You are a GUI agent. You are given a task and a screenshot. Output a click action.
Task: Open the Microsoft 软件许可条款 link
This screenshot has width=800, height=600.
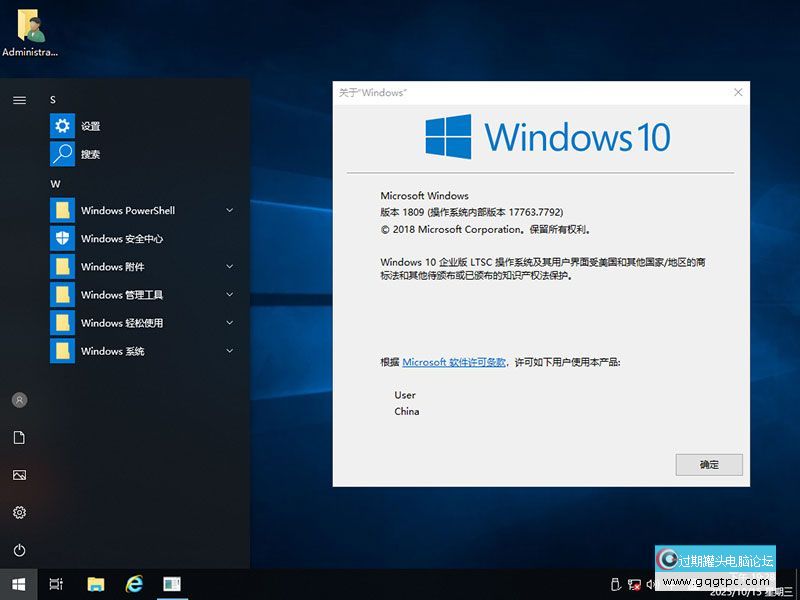tap(454, 362)
